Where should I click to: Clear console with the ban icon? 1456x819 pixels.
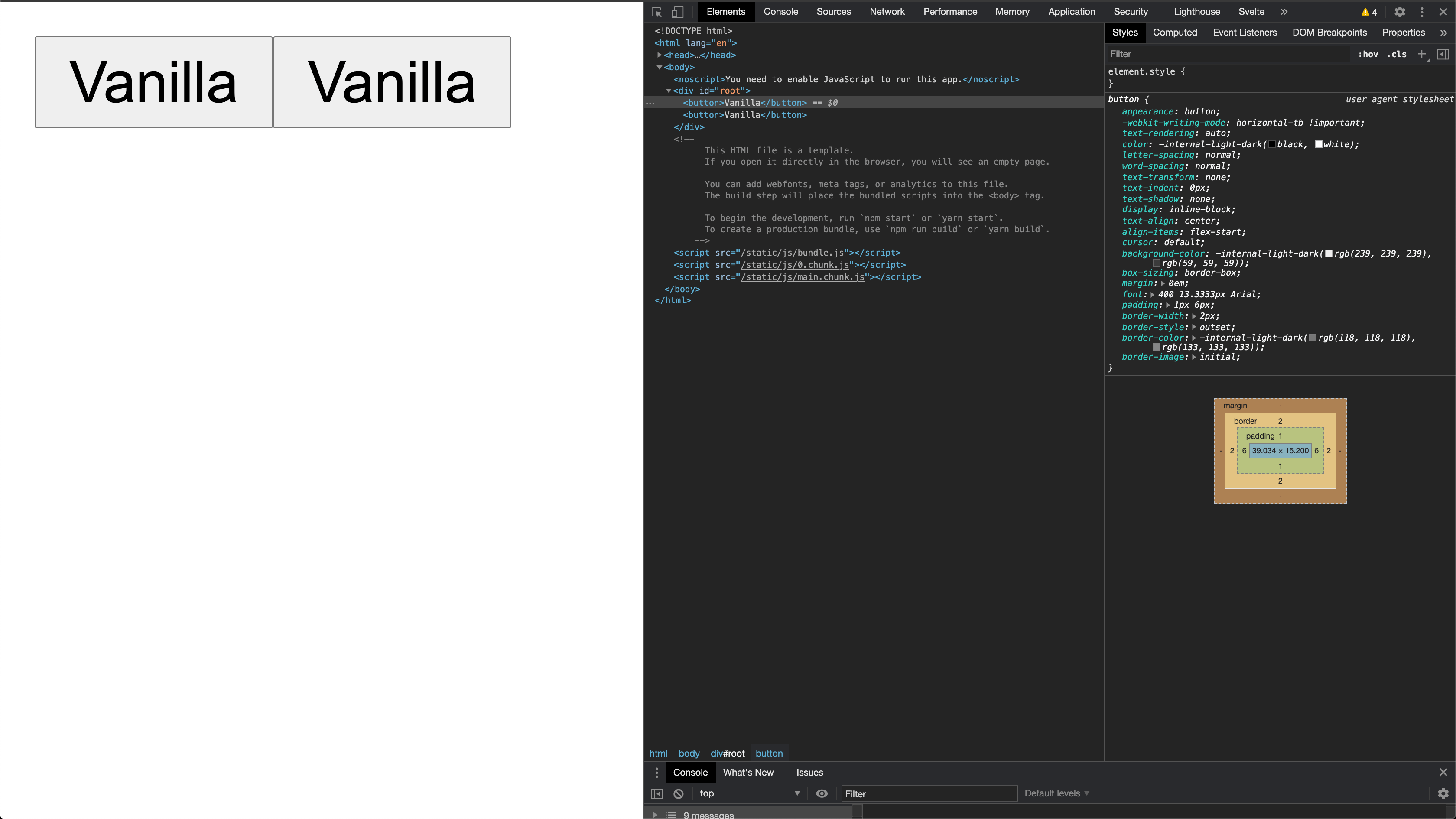click(678, 793)
